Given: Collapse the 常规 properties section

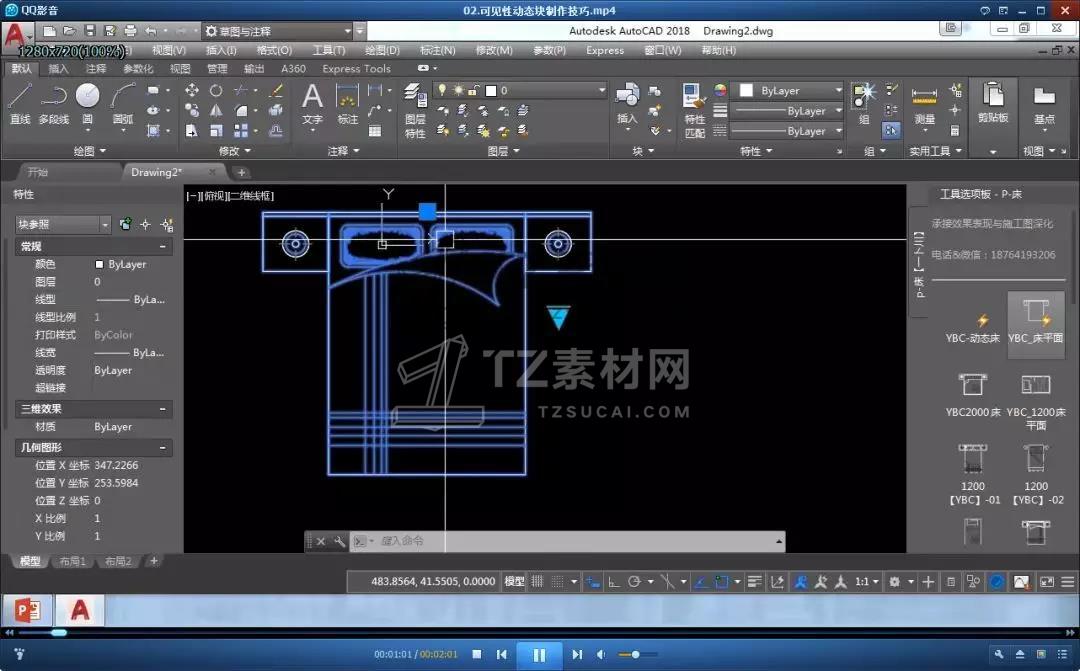Looking at the screenshot, I should click(162, 246).
